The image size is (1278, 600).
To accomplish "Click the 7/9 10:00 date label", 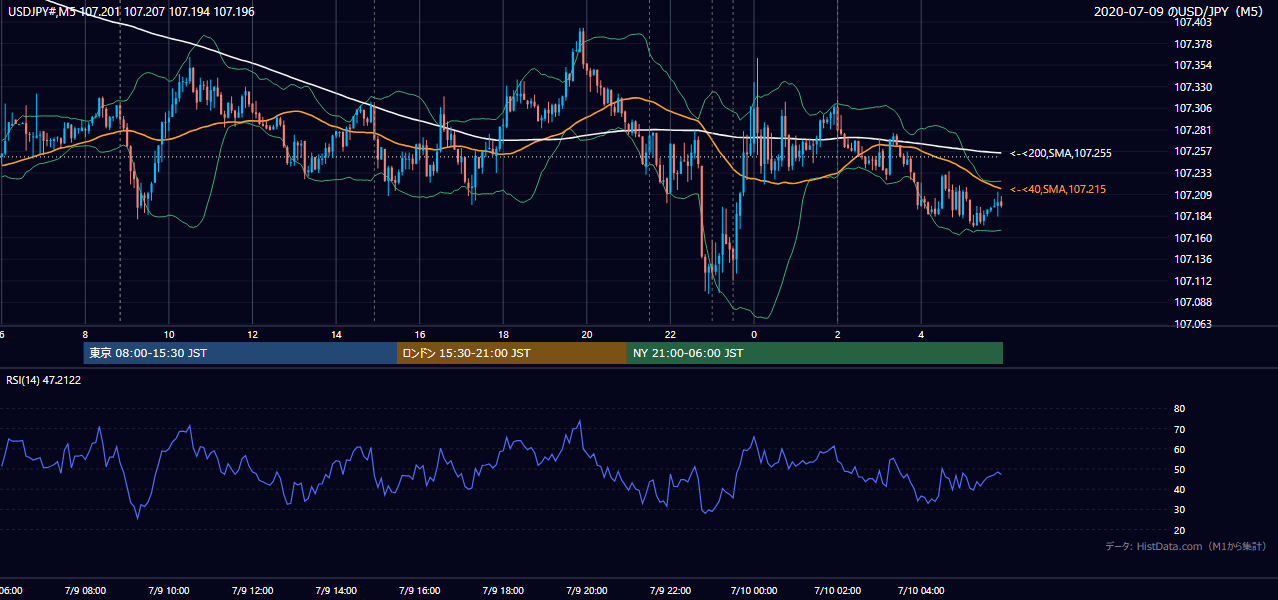I will (x=168, y=590).
